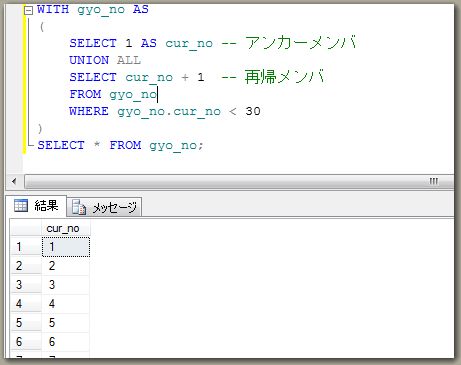
Task: Click gyo_no in the WITH line
Action: click(101, 10)
